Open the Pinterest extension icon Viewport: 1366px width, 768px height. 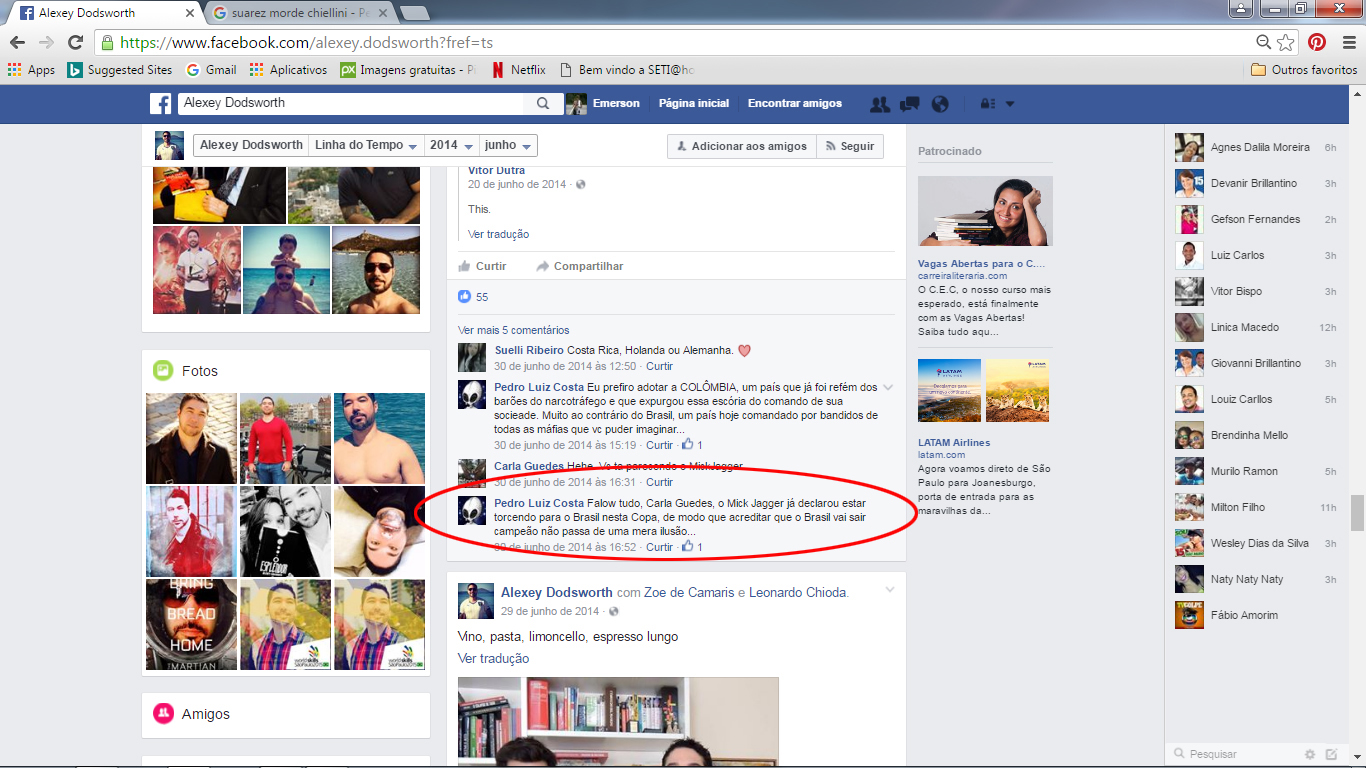(x=1317, y=43)
